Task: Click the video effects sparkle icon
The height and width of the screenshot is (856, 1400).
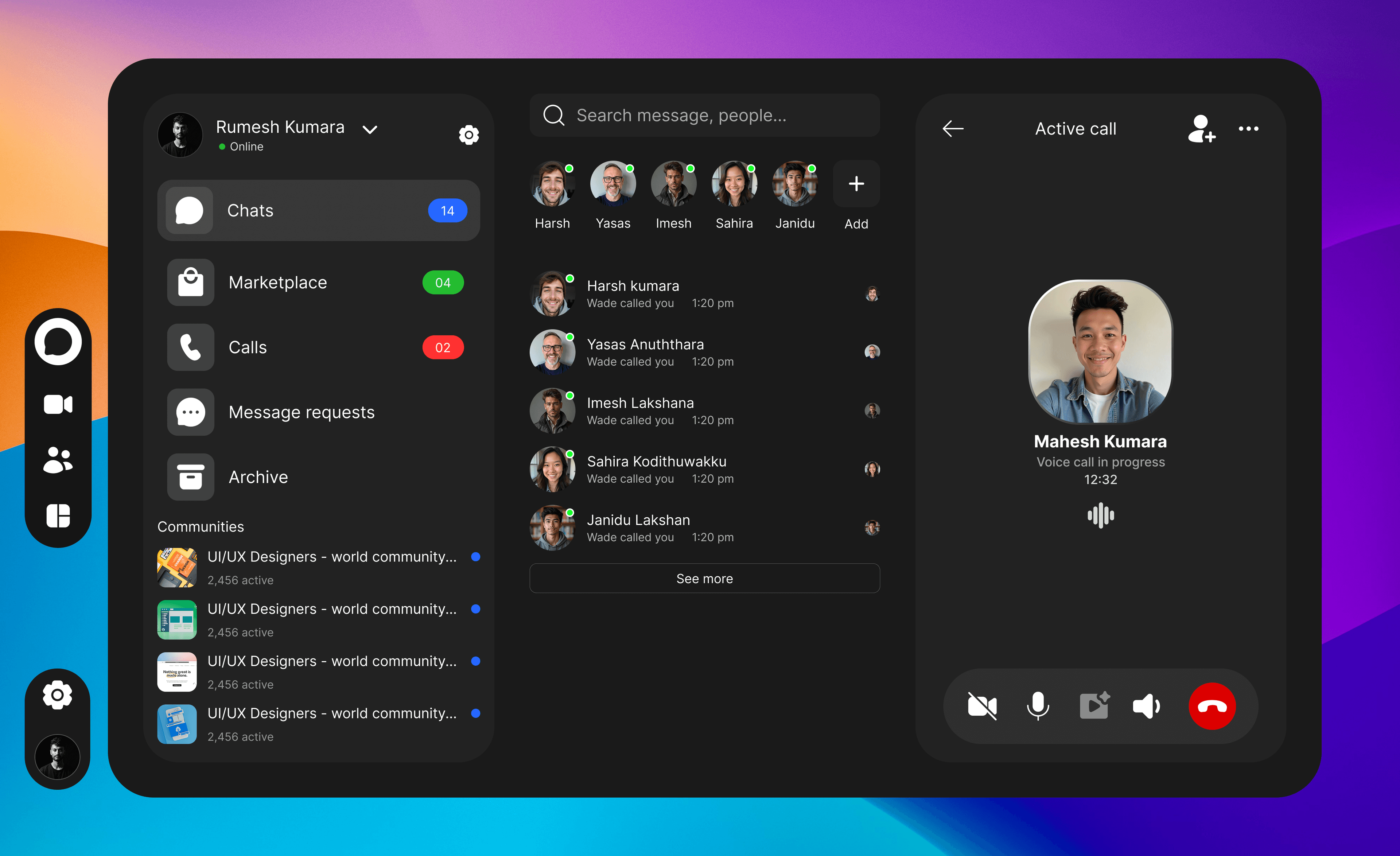Action: [1095, 705]
